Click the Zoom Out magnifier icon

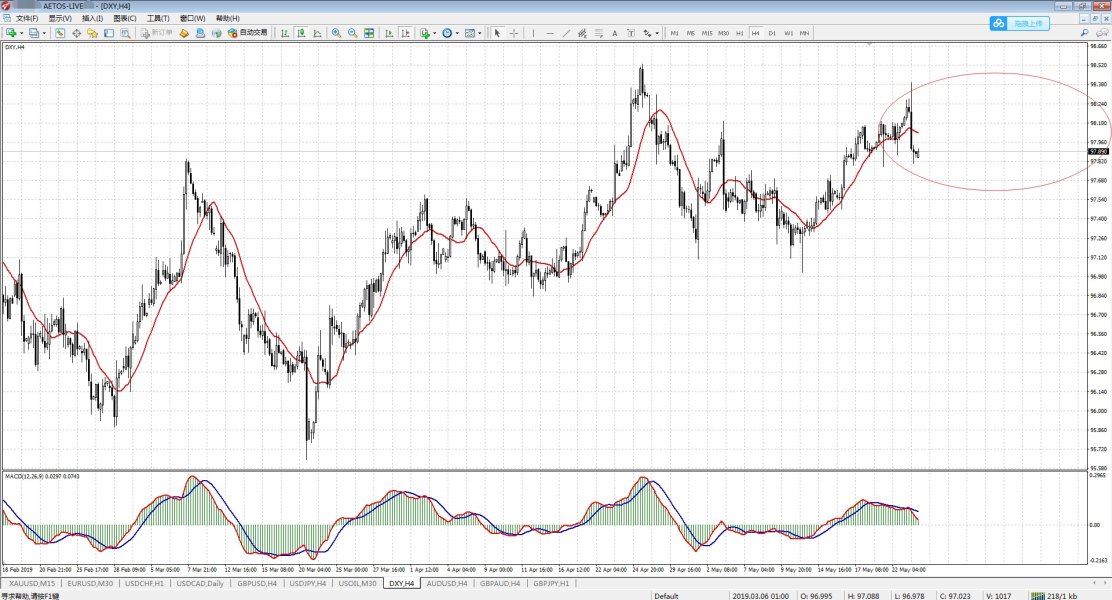point(352,33)
